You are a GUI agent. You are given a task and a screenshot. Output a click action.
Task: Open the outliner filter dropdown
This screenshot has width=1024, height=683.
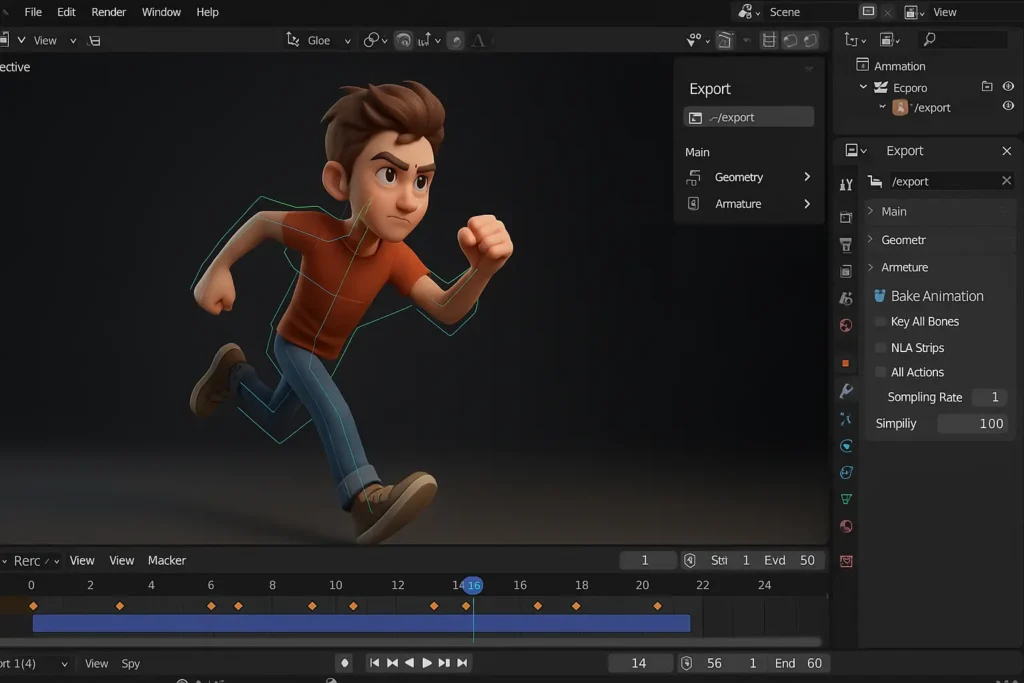tap(889, 40)
